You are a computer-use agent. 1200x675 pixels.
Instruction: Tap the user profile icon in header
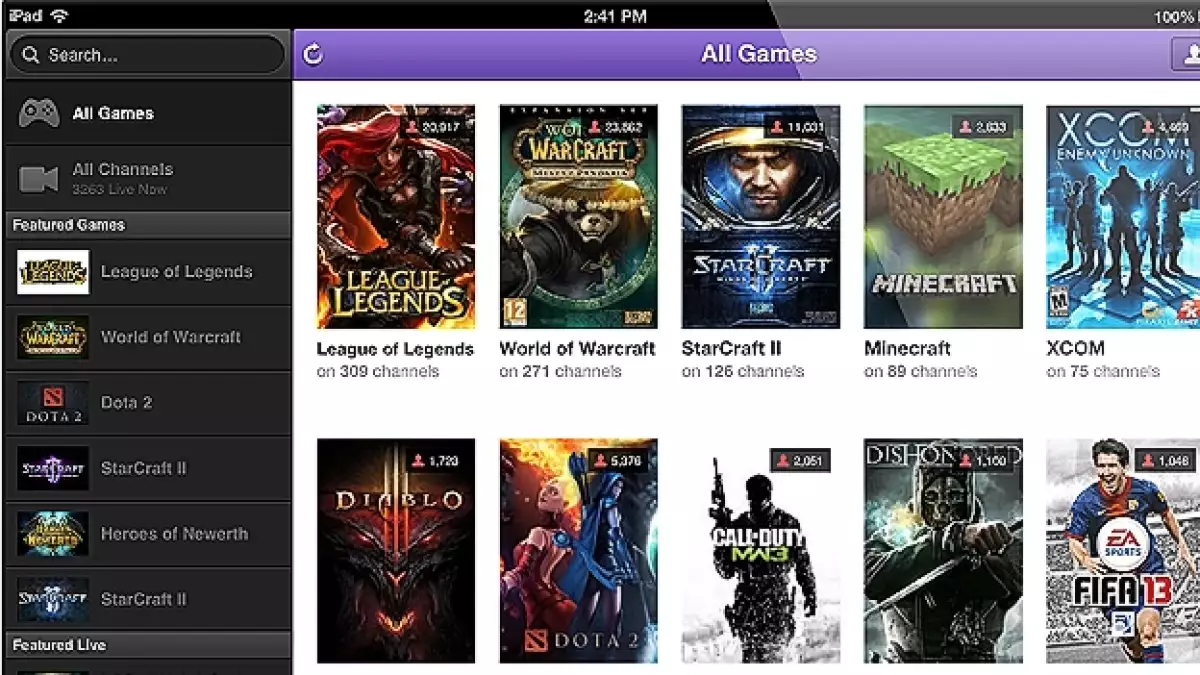(1186, 55)
